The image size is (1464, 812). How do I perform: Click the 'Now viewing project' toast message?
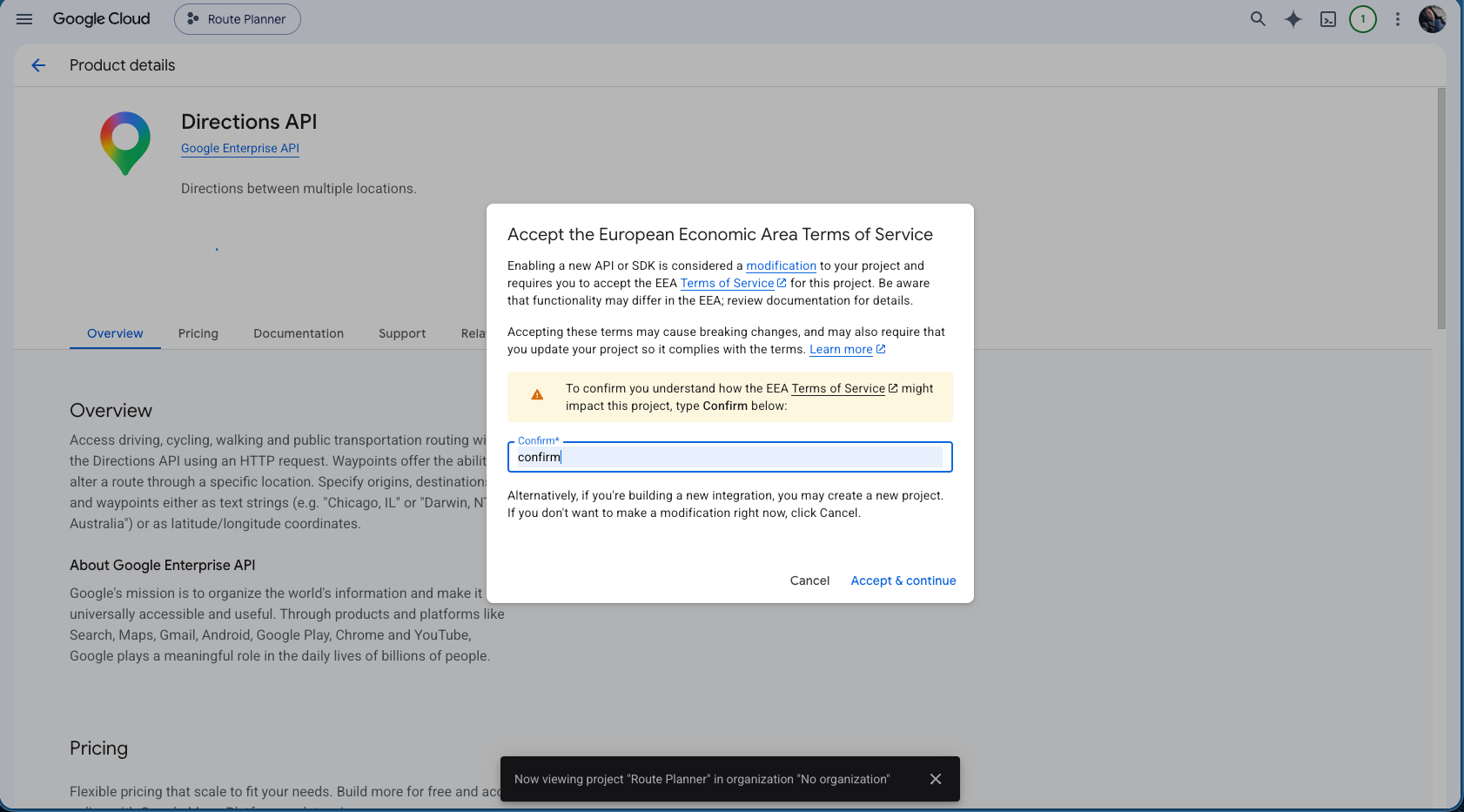click(x=702, y=779)
